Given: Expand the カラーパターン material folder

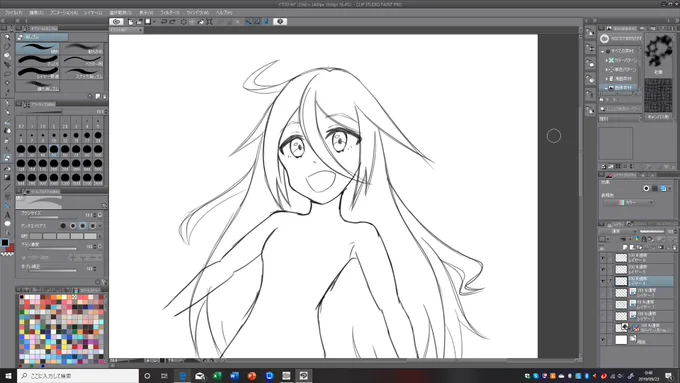Looking at the screenshot, I should (606, 60).
